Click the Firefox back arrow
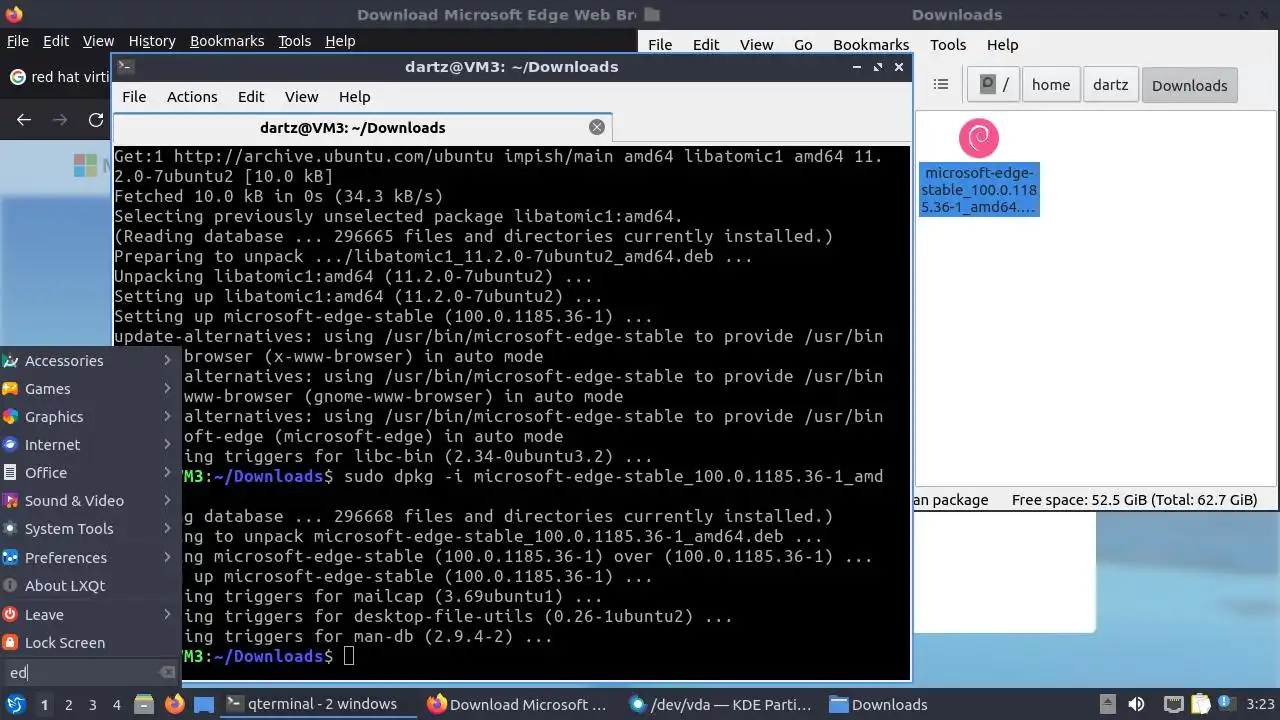 point(24,120)
